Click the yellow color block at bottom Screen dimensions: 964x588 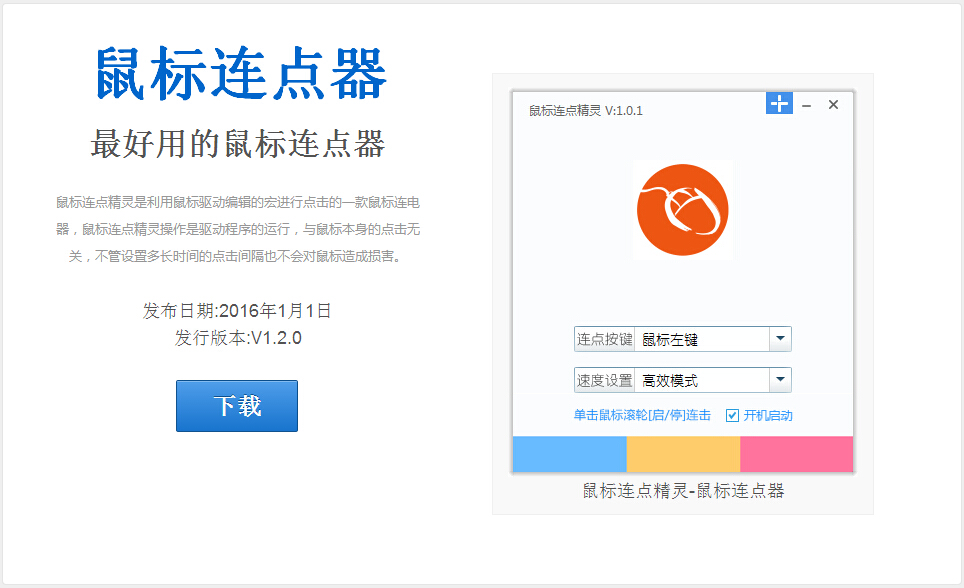[x=683, y=454]
